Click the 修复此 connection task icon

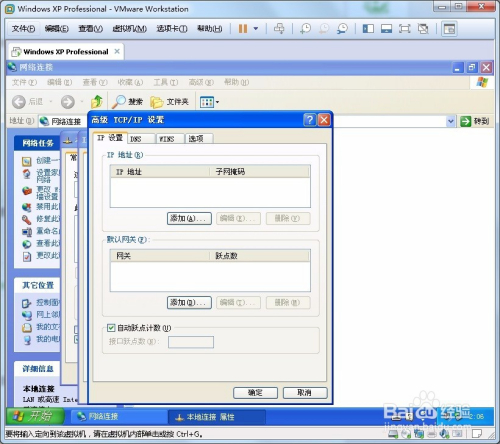pos(27,219)
